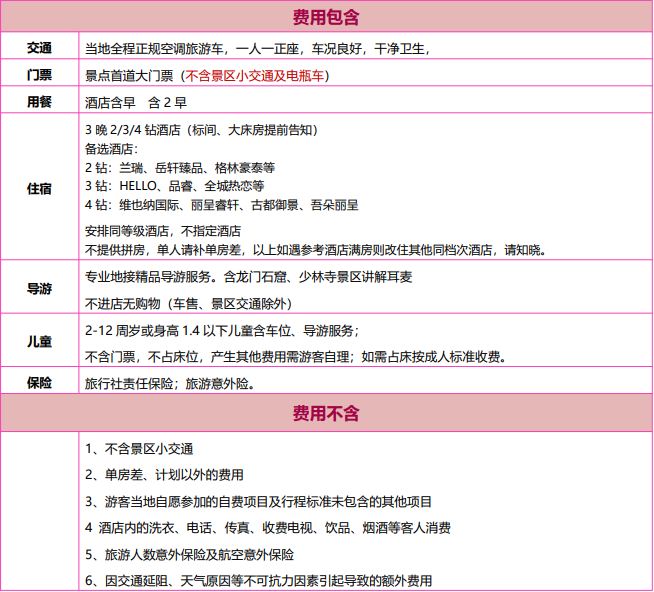Click the line 3 晚 2/3/4 钻酒店
Screen dimensions: 654x592
[x=201, y=130]
